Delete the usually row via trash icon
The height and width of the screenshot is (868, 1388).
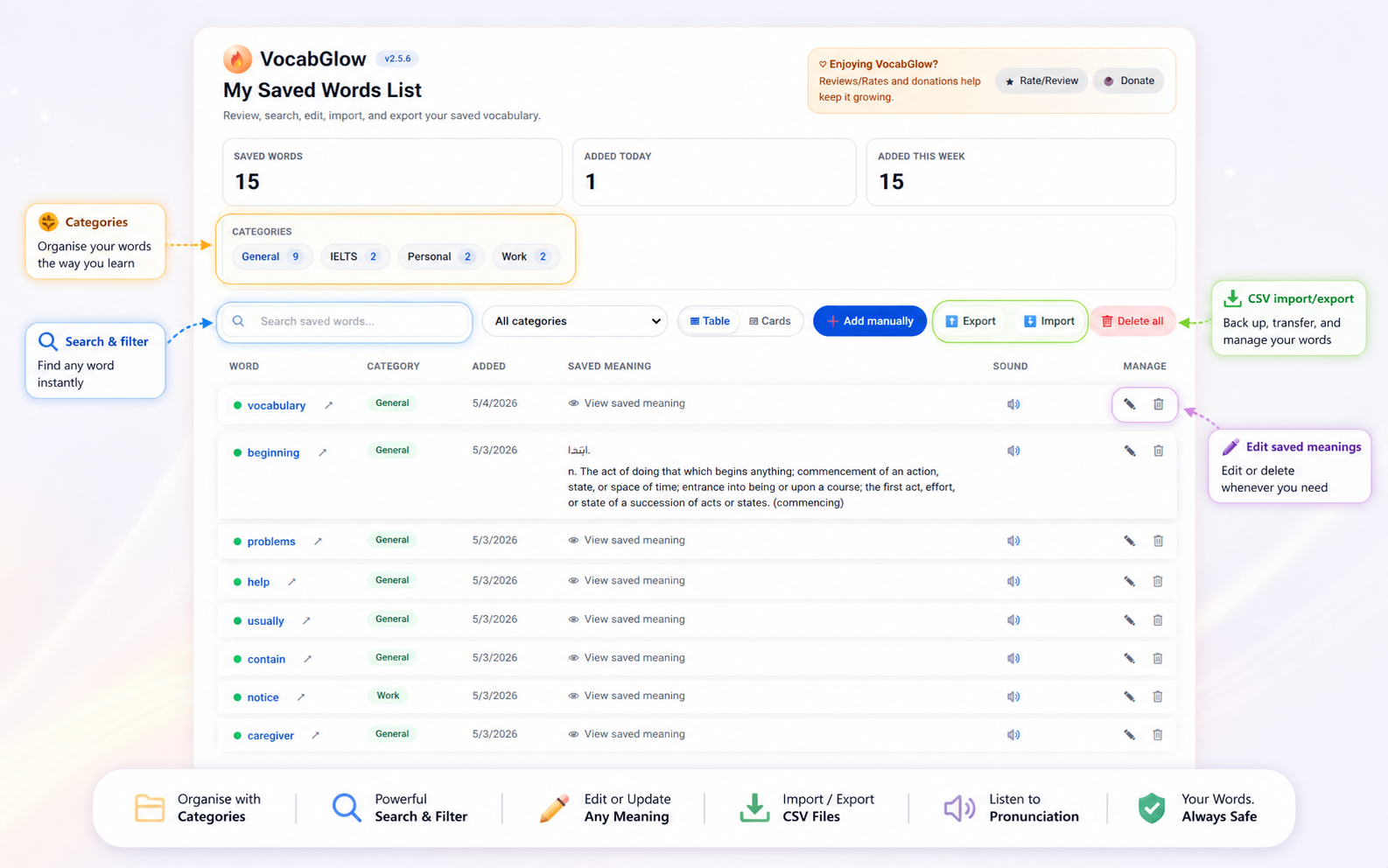pyautogui.click(x=1158, y=619)
